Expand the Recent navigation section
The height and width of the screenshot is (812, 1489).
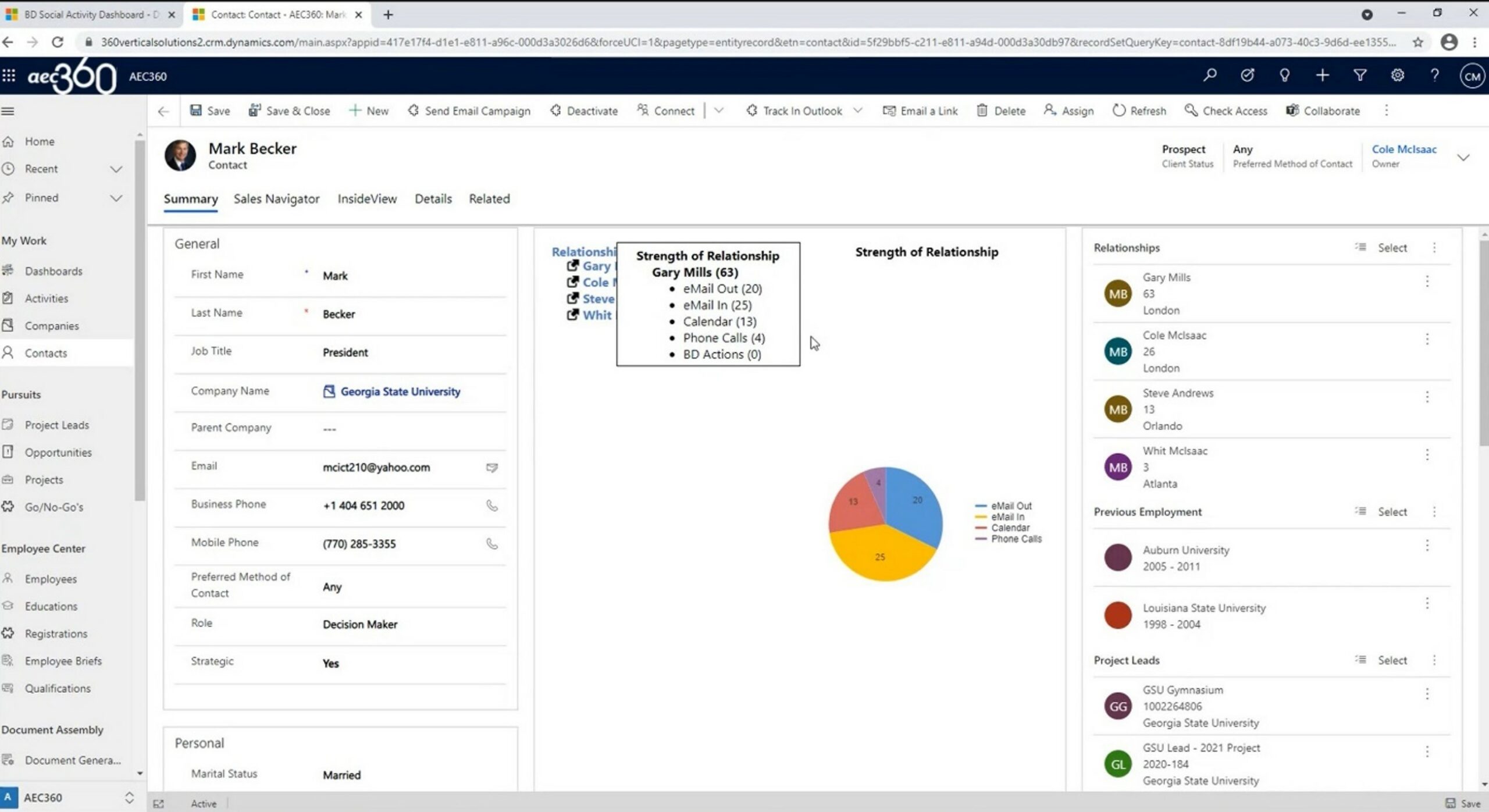pyautogui.click(x=116, y=169)
